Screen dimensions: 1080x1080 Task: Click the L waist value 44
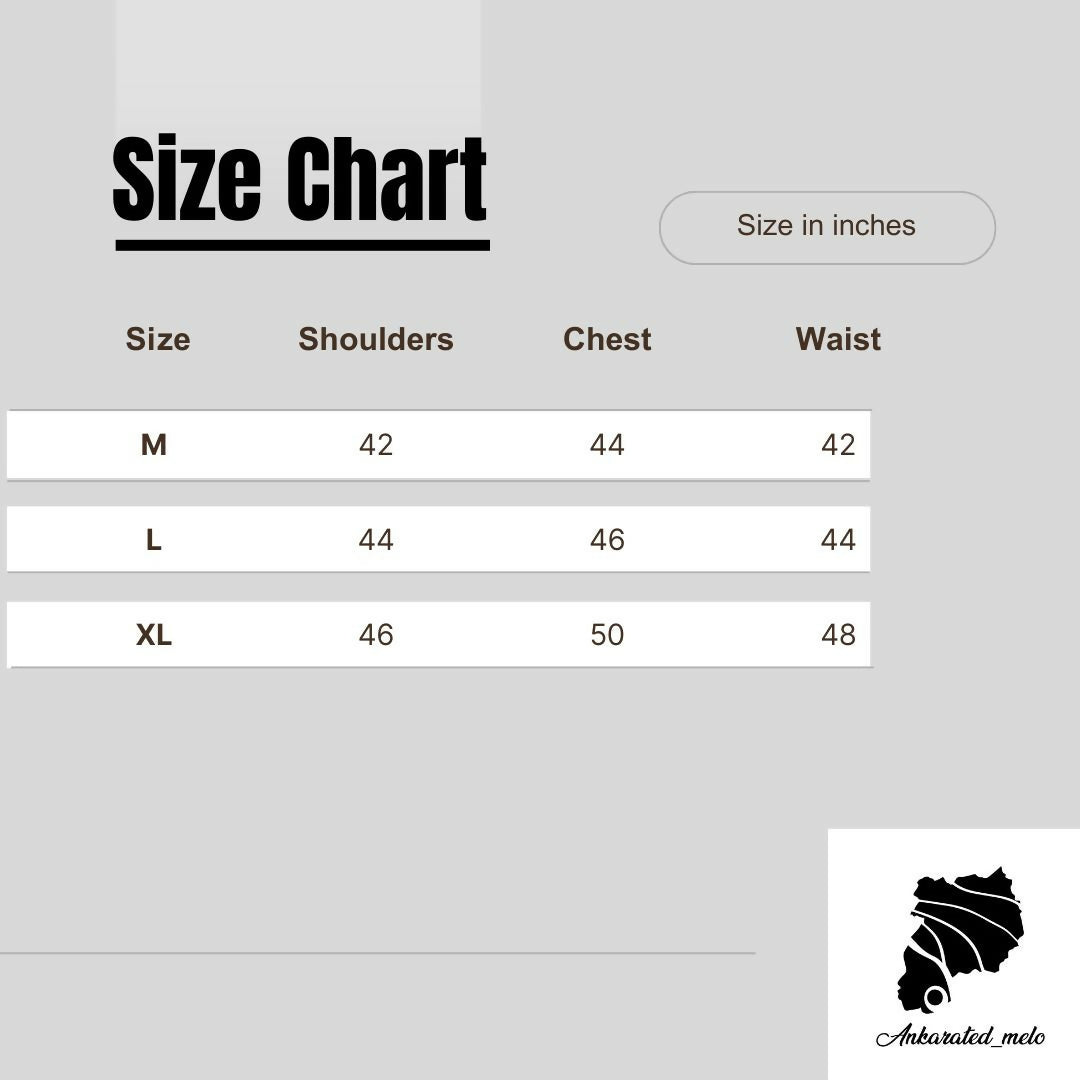(838, 540)
